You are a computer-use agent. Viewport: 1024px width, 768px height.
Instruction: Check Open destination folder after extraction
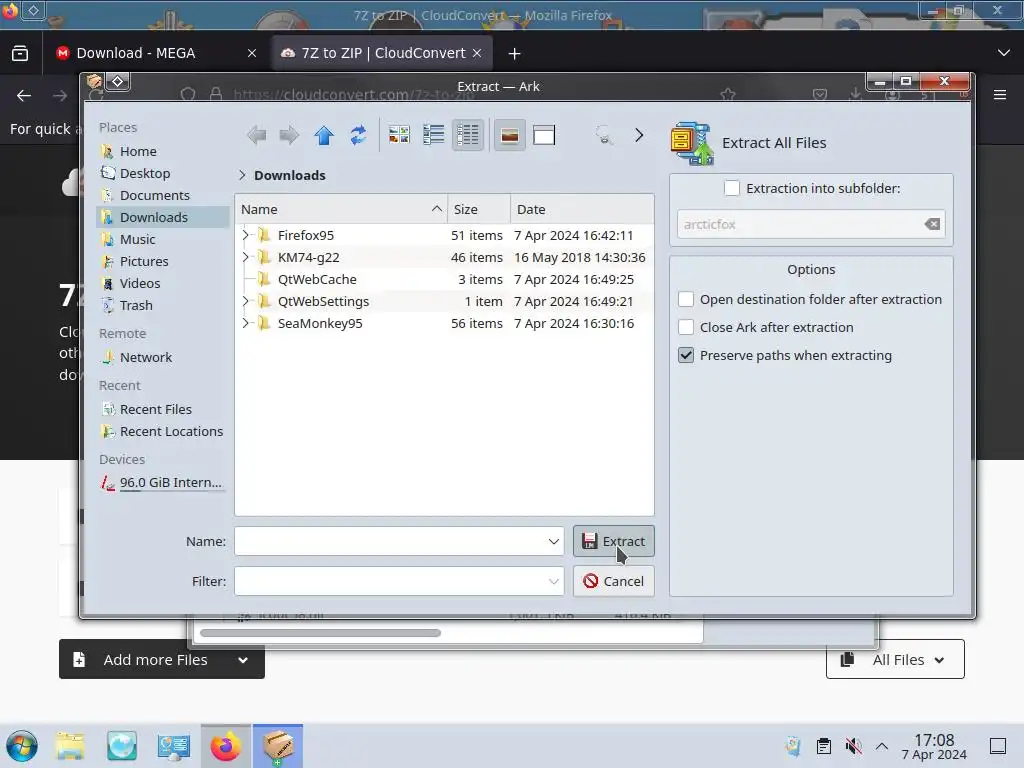coord(686,299)
